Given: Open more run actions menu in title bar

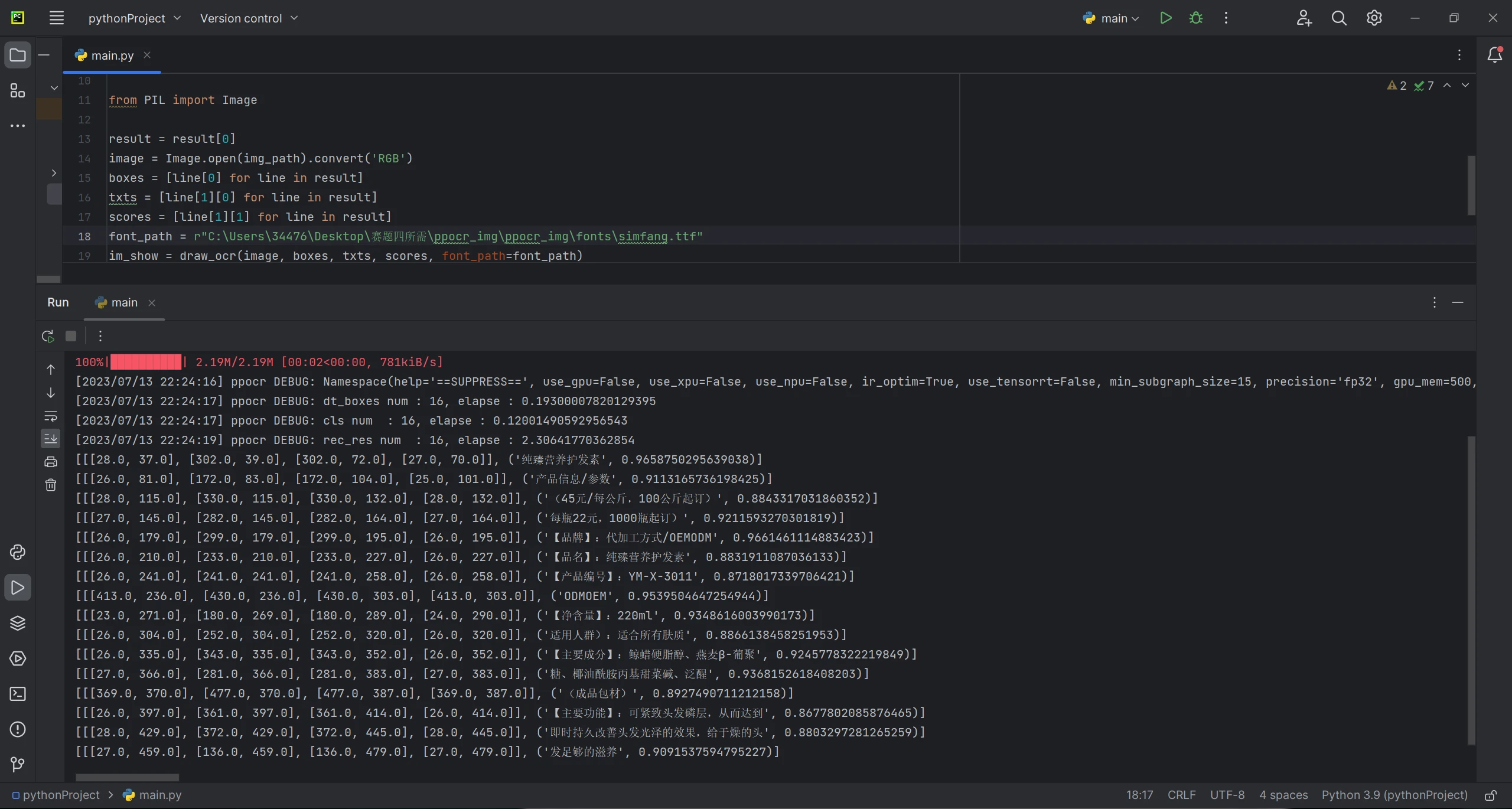Looking at the screenshot, I should (x=1226, y=18).
